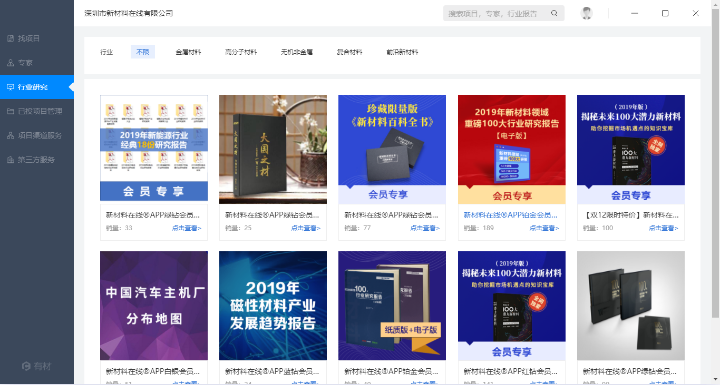Open 已投项目管理 folder icon in sidebar
The height and width of the screenshot is (385, 720).
click(x=11, y=111)
